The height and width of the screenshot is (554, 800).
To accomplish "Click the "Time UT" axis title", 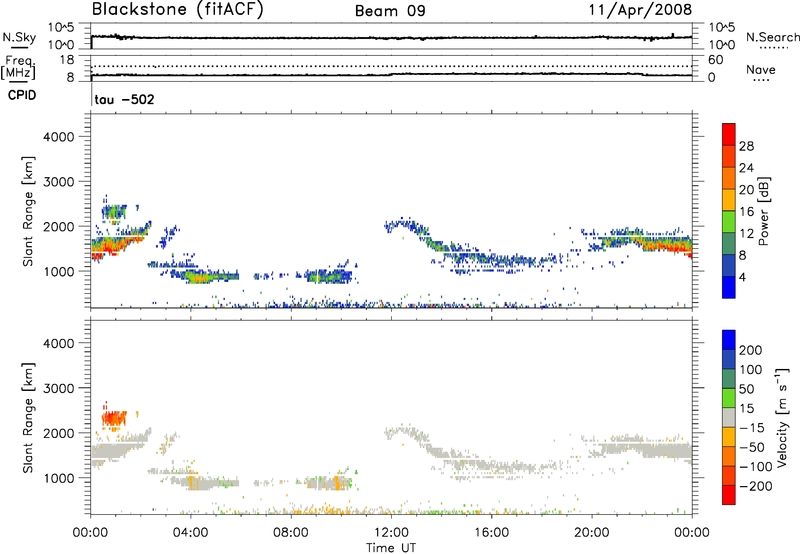I will (391, 548).
